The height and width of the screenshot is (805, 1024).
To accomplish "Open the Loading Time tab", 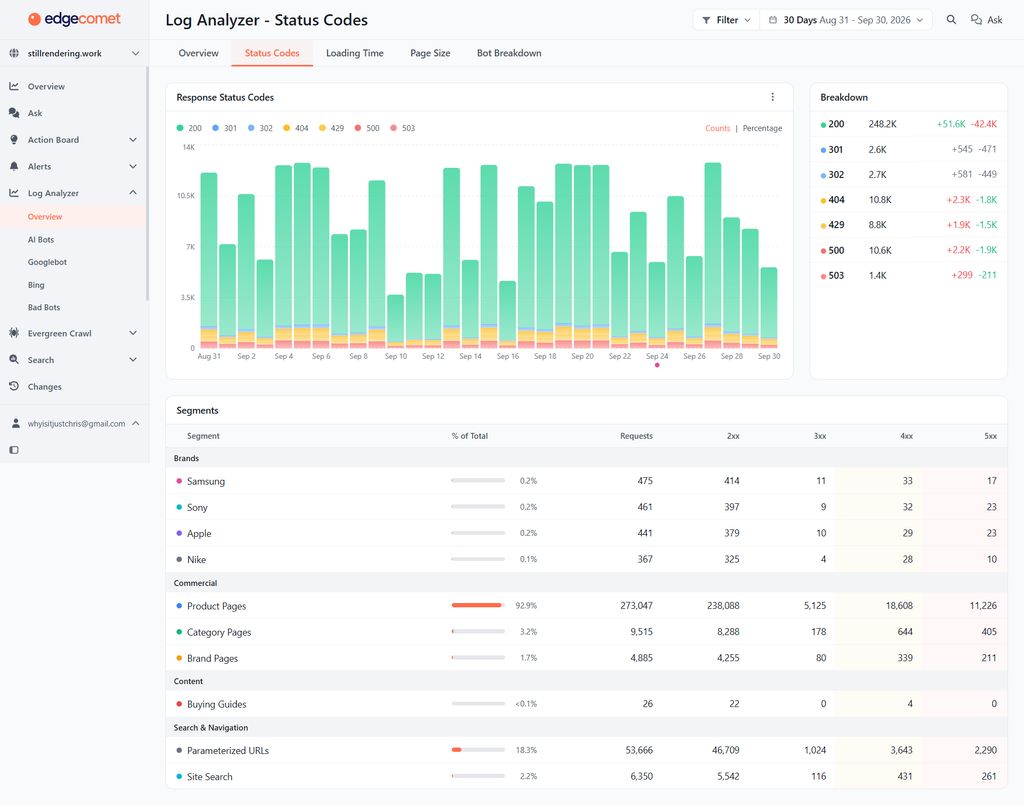I will [x=355, y=53].
